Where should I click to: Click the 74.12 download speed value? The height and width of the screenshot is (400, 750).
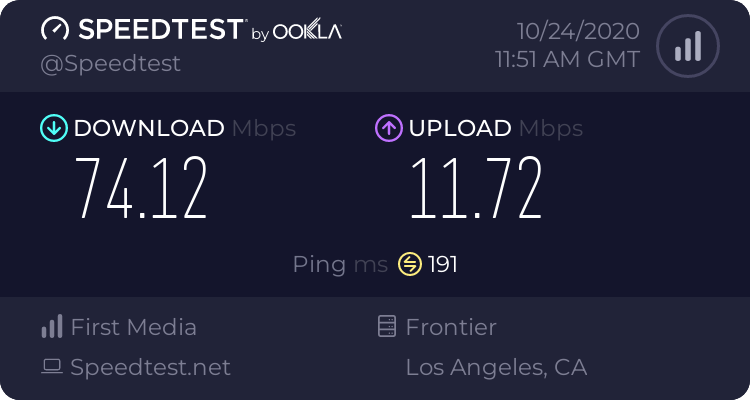click(142, 188)
